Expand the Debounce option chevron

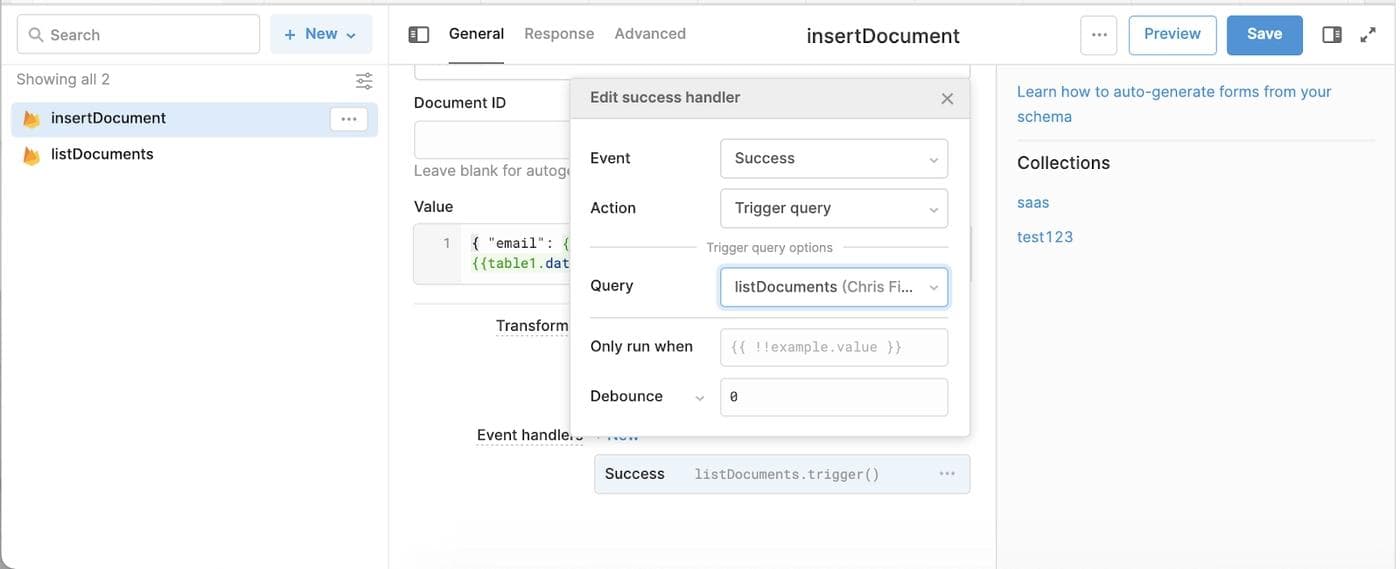click(700, 398)
